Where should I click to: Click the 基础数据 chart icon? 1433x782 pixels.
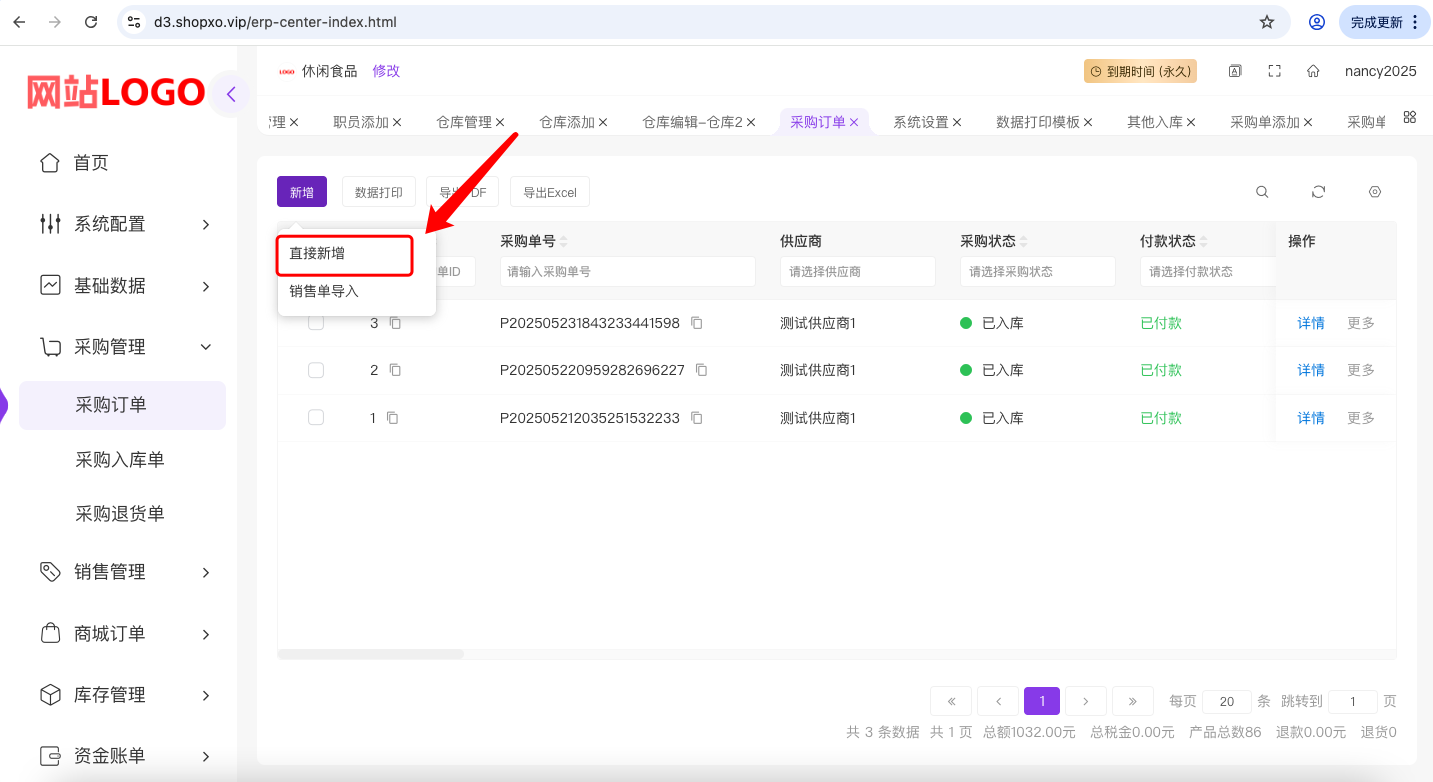point(49,286)
